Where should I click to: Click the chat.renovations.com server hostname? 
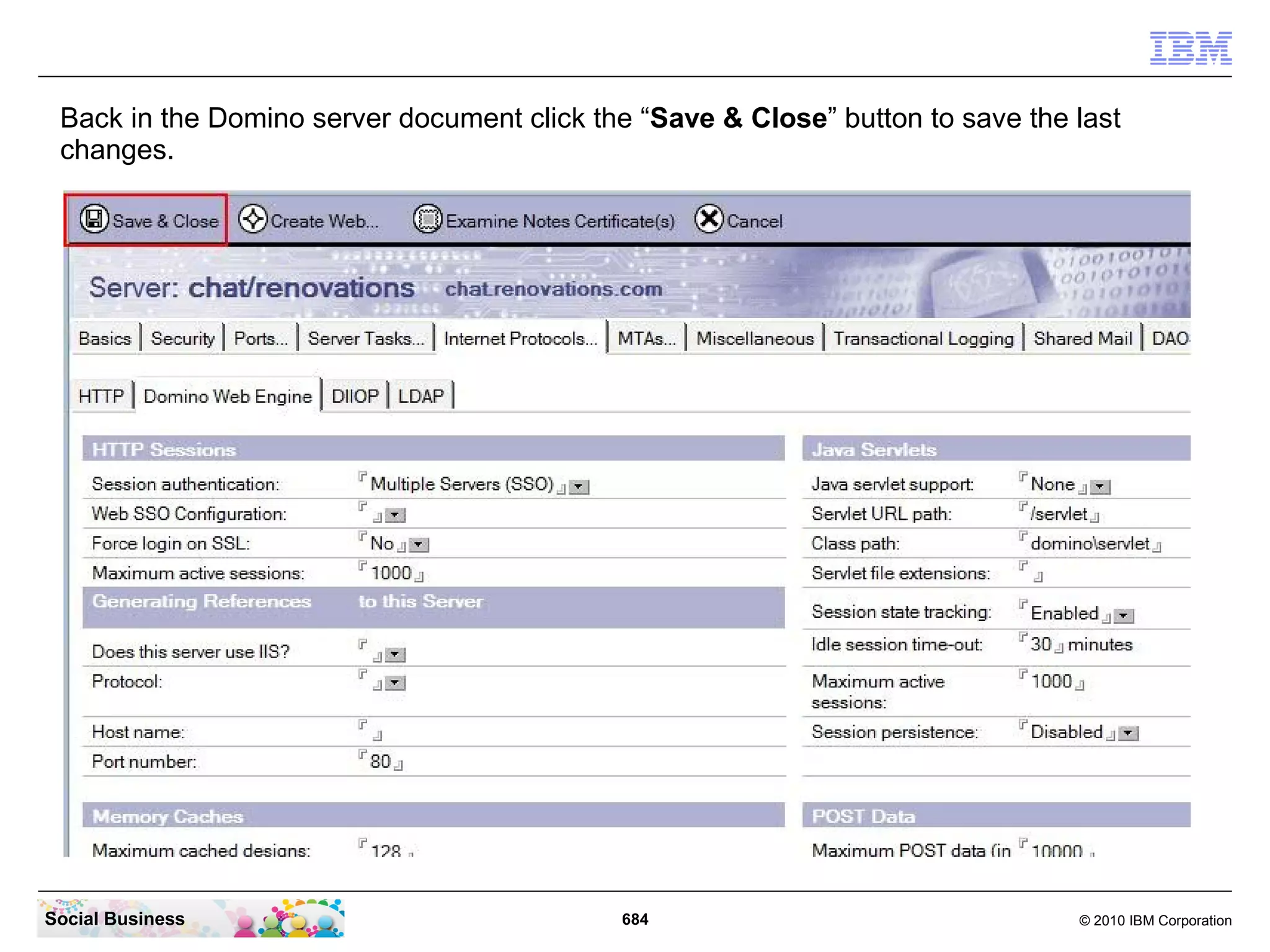(x=554, y=289)
